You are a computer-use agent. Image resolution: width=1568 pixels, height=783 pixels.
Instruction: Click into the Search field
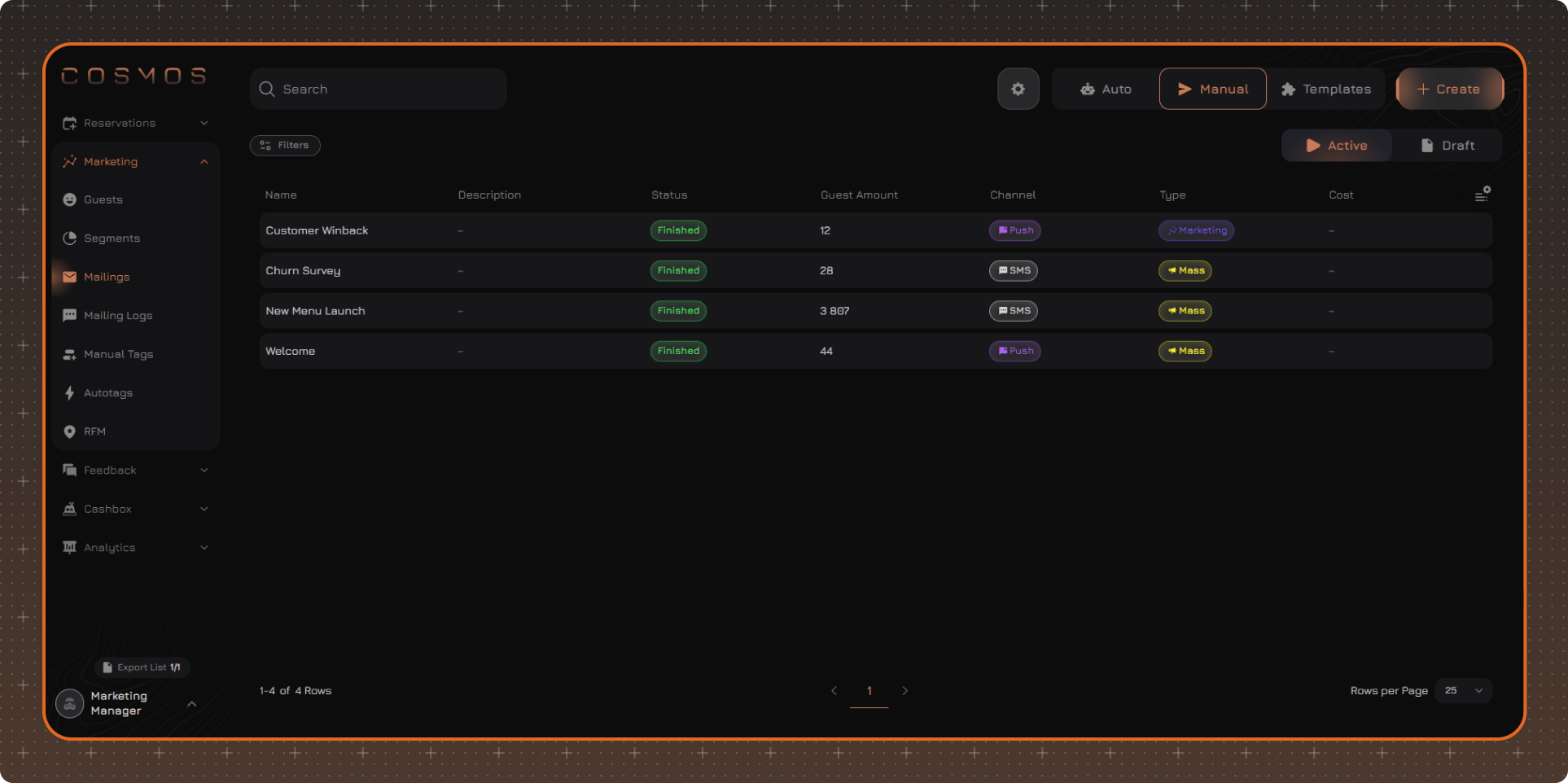coord(379,89)
